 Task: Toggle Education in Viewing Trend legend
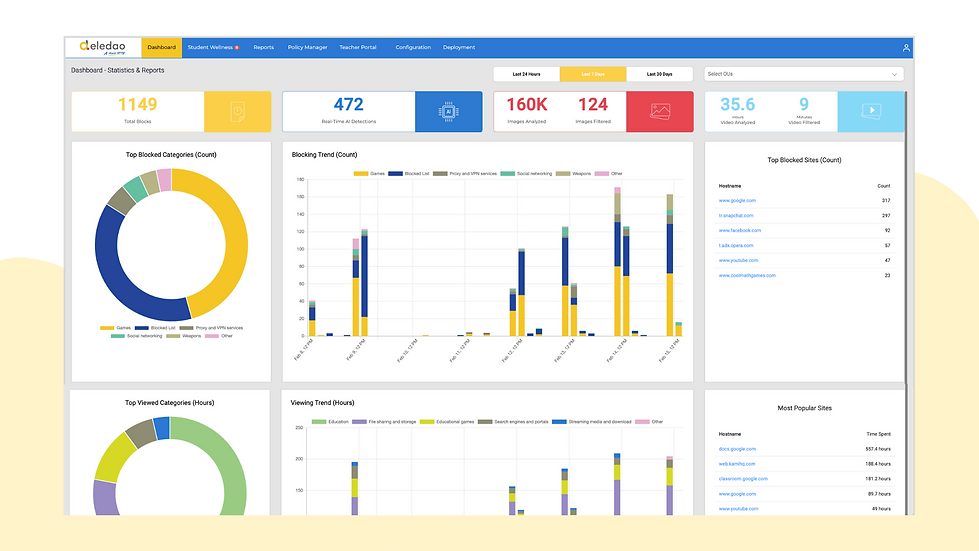[x=330, y=422]
